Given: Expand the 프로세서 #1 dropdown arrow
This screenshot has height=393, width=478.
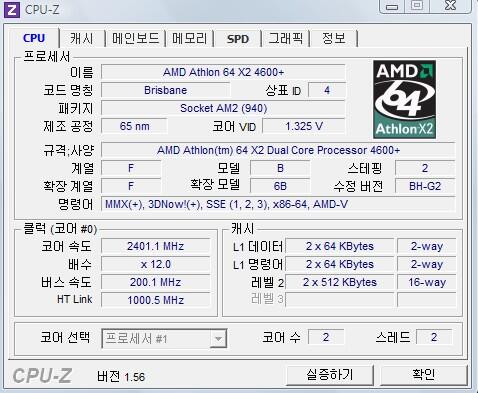Looking at the screenshot, I should (218, 339).
